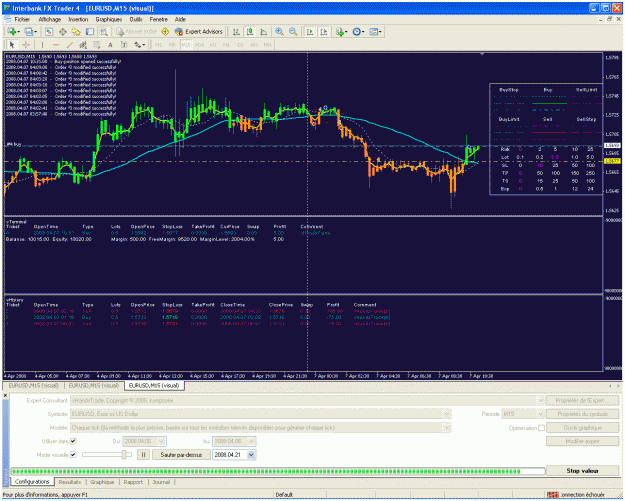This screenshot has height=501, width=625.
Task: Toggle the M30 timeframe button
Action: [199, 45]
